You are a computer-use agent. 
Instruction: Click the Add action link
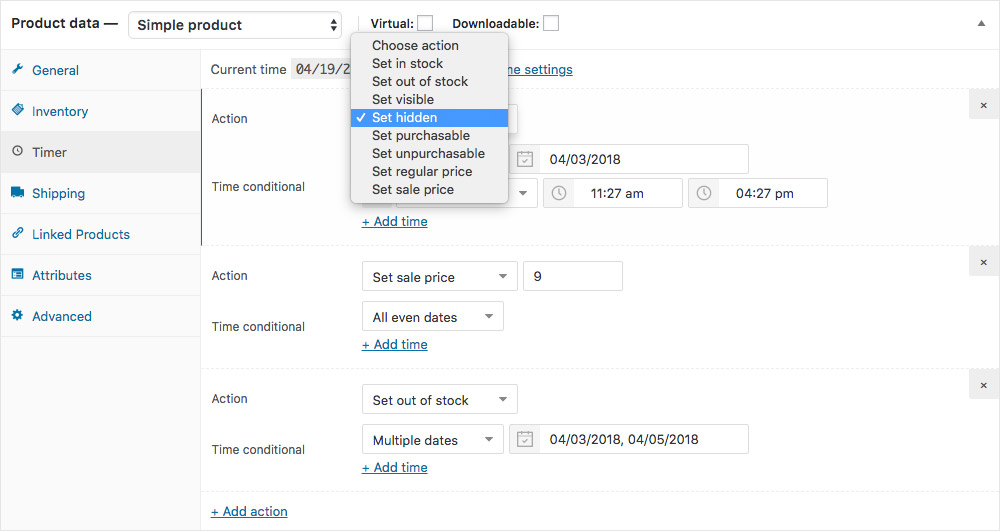tap(249, 511)
